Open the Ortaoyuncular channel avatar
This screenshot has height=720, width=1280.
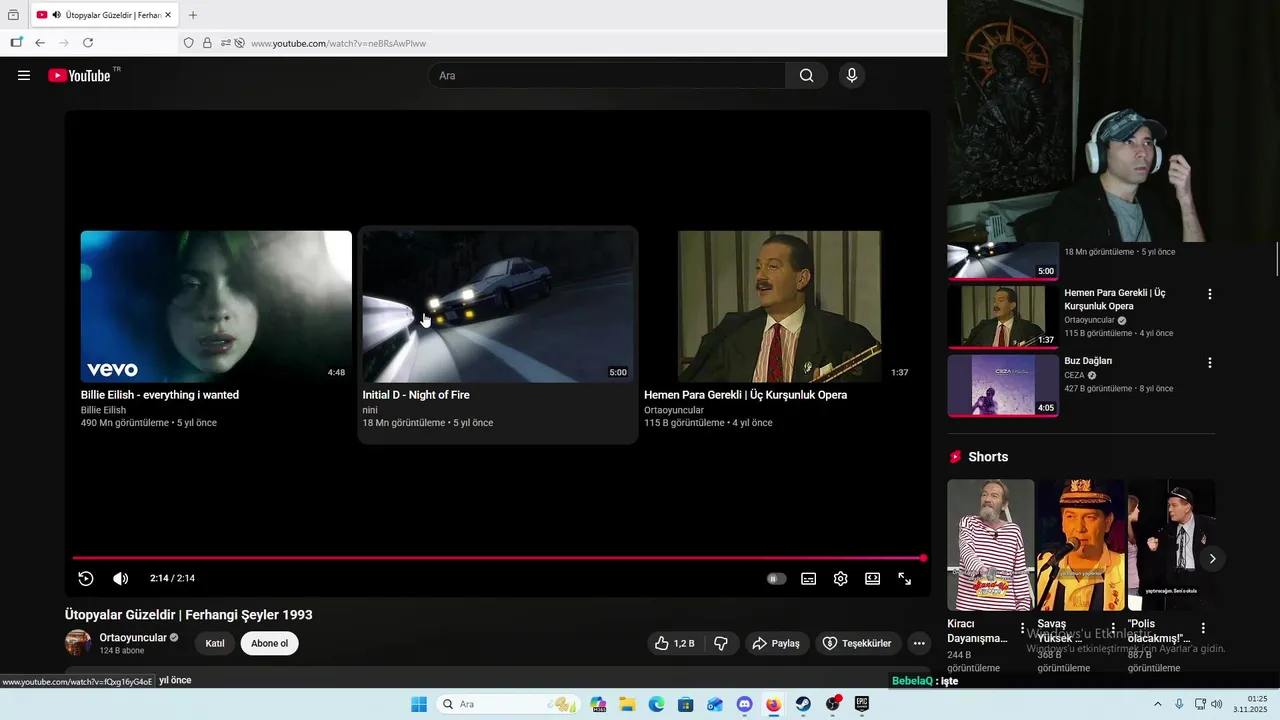coord(78,643)
